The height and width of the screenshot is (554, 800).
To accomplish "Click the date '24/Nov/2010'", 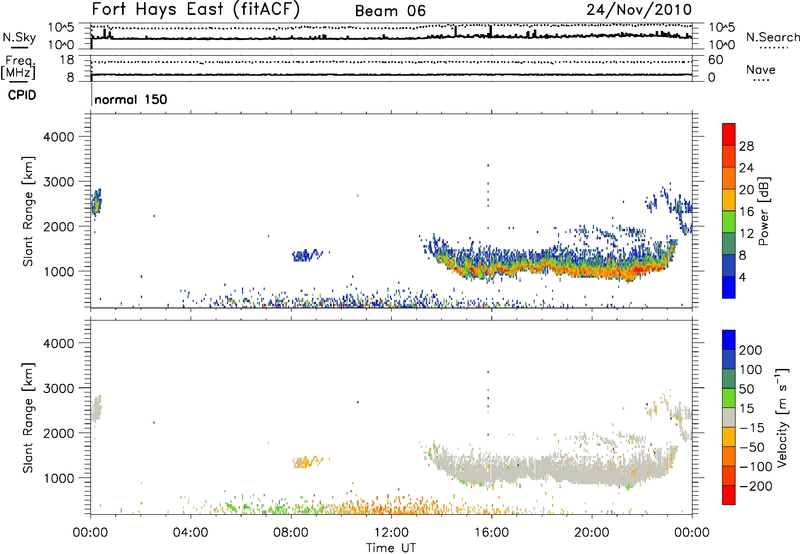I will click(x=639, y=10).
